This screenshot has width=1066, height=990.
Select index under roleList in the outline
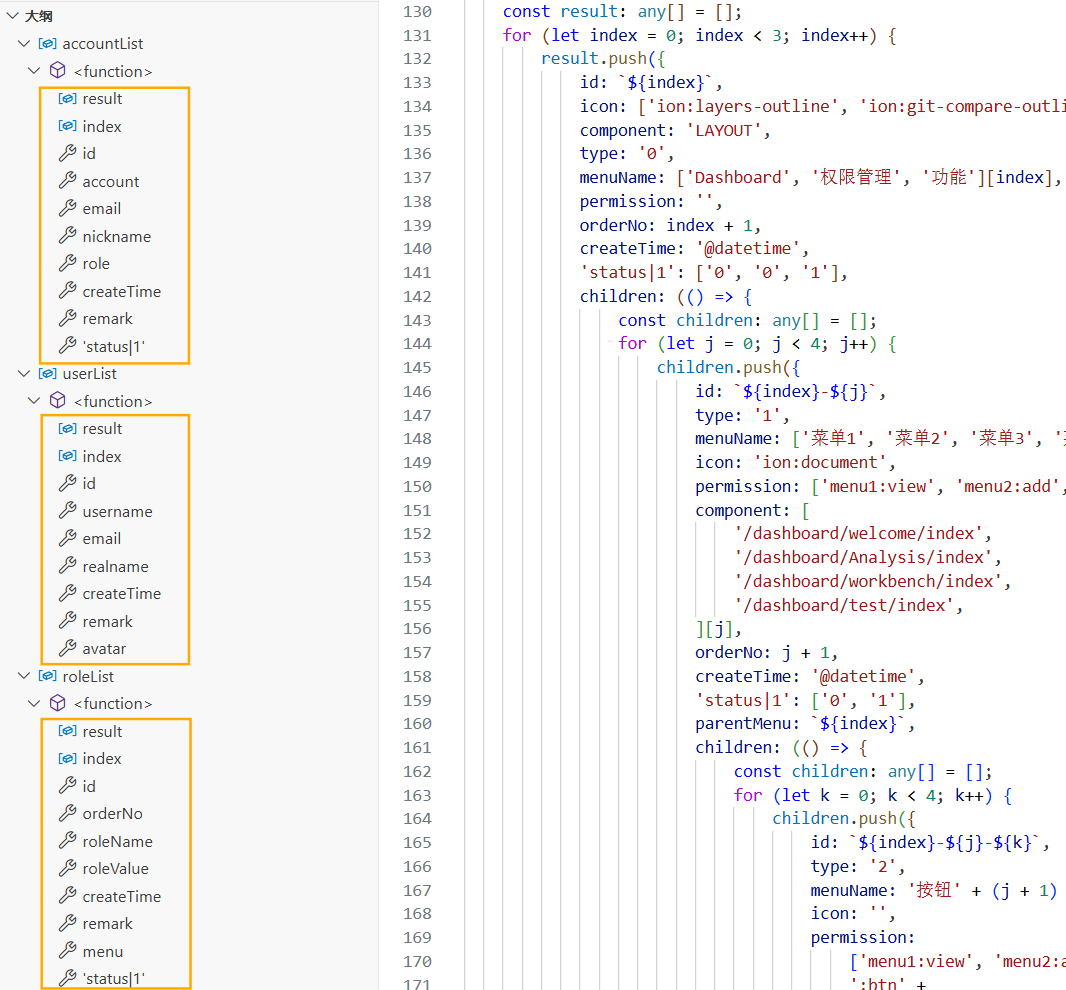click(x=102, y=758)
